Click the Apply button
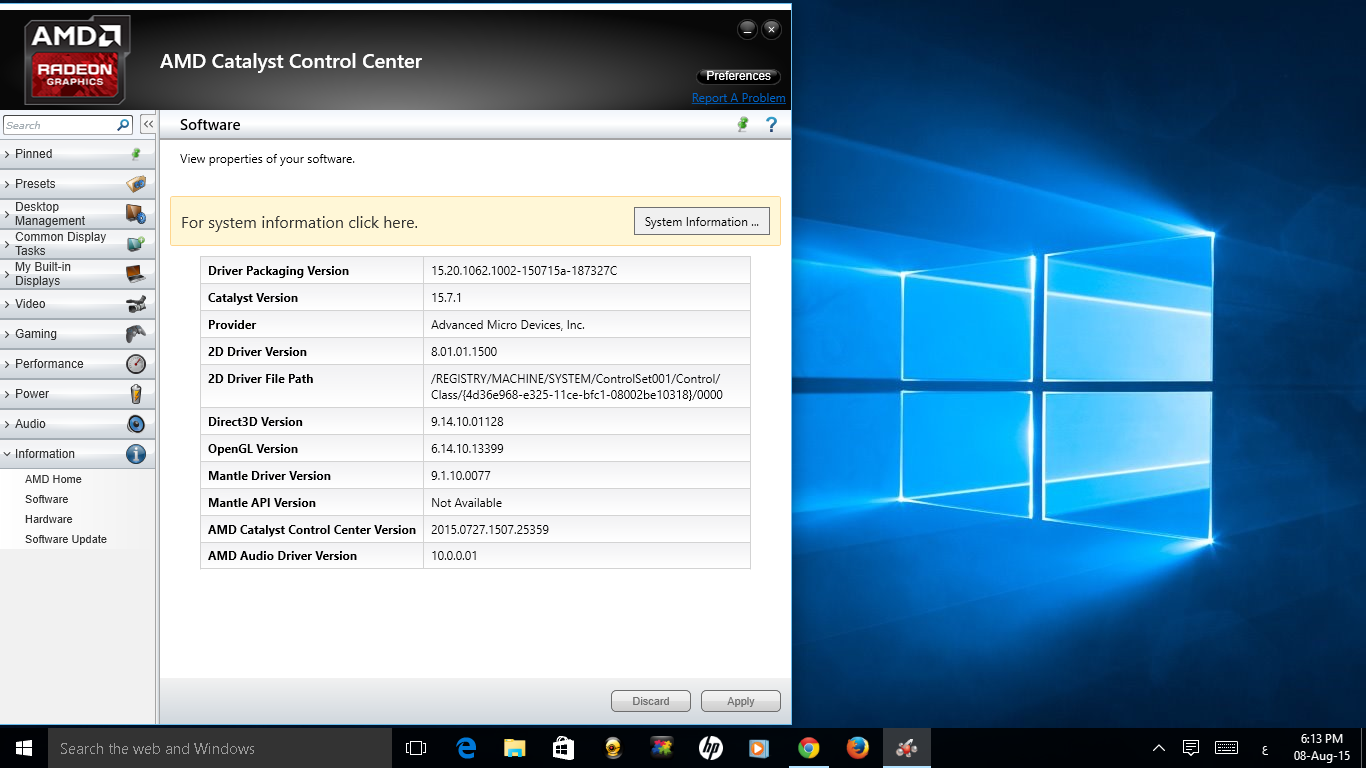Screen dimensions: 1366x768 [741, 701]
